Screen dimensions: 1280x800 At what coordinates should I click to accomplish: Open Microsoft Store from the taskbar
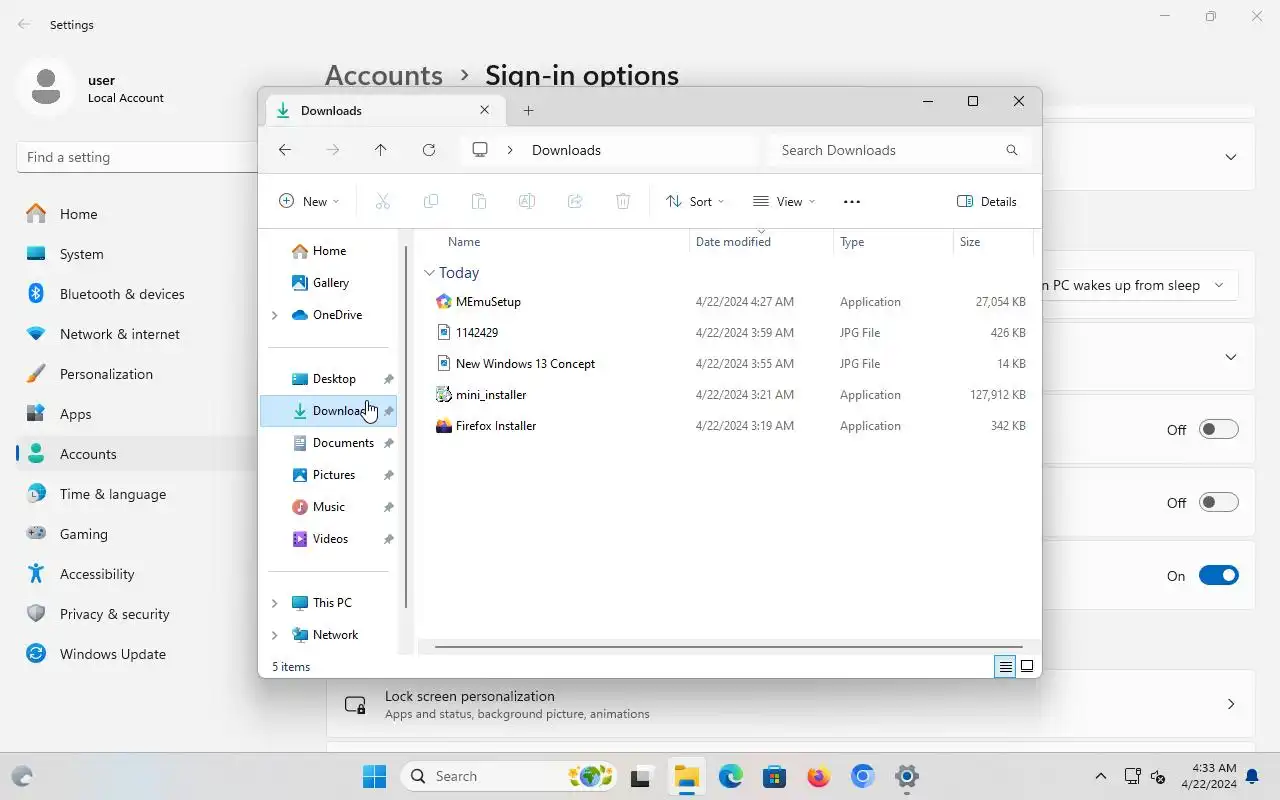774,776
